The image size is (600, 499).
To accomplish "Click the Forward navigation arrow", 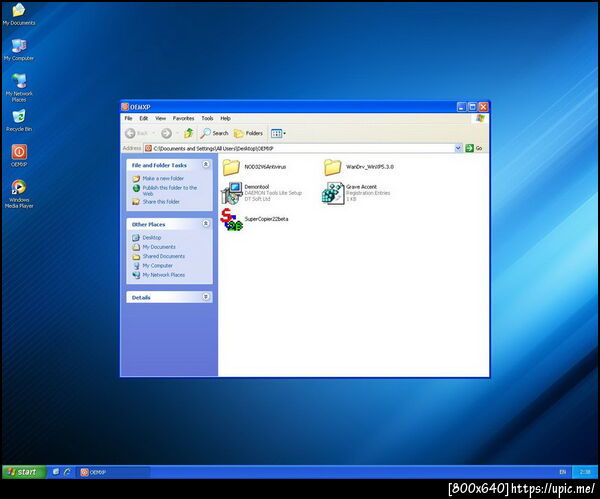I will tap(166, 133).
